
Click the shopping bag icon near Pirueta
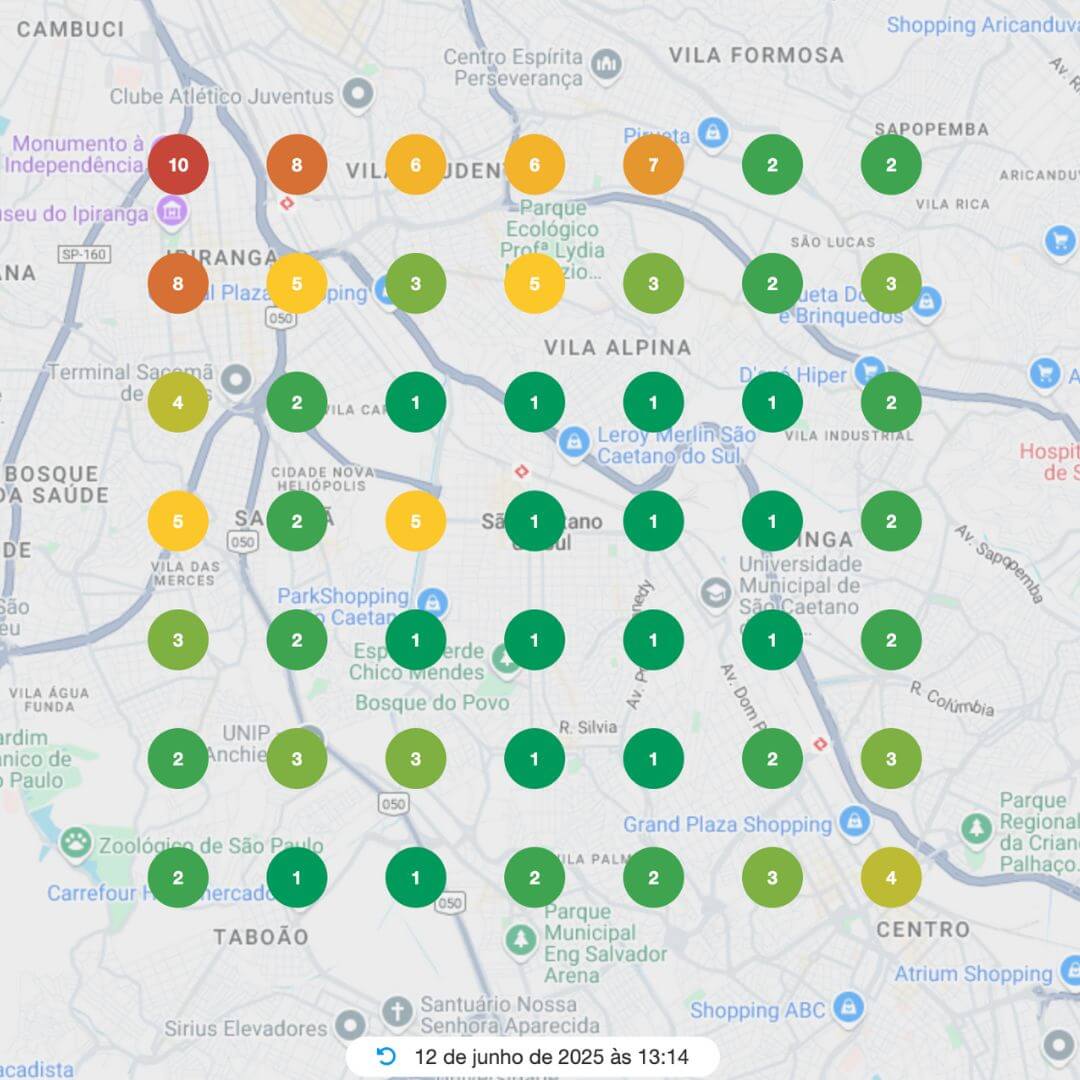(713, 132)
